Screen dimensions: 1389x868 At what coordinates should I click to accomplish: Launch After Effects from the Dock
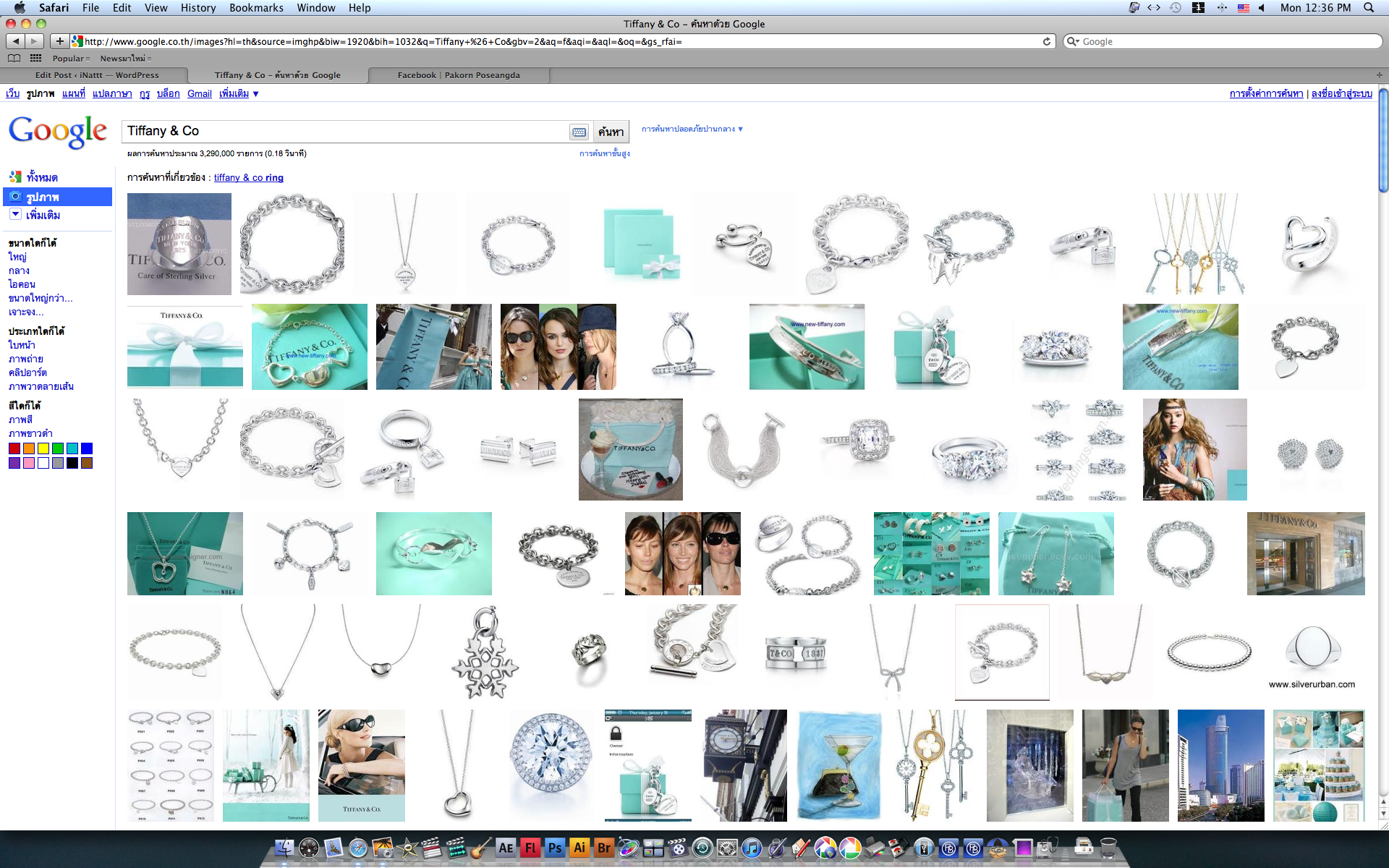point(506,848)
